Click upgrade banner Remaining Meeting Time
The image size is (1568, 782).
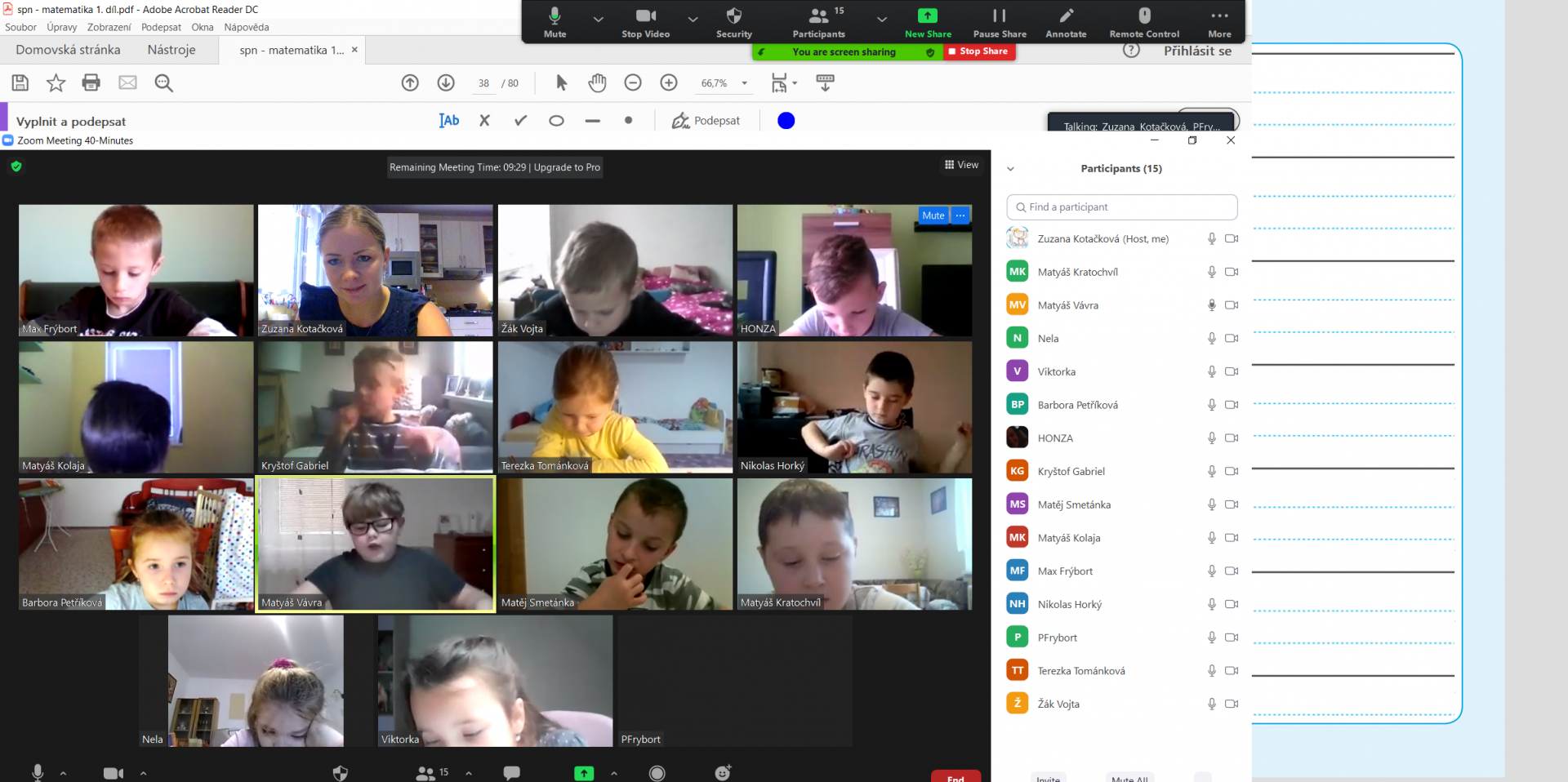tap(495, 167)
